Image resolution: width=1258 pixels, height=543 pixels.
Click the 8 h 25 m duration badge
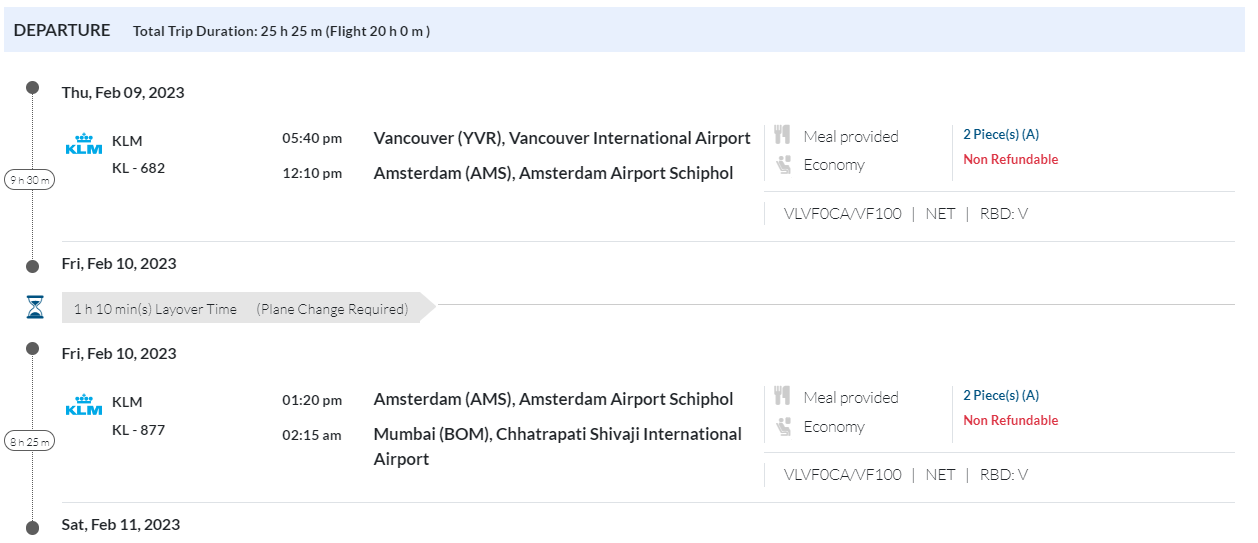(x=31, y=441)
